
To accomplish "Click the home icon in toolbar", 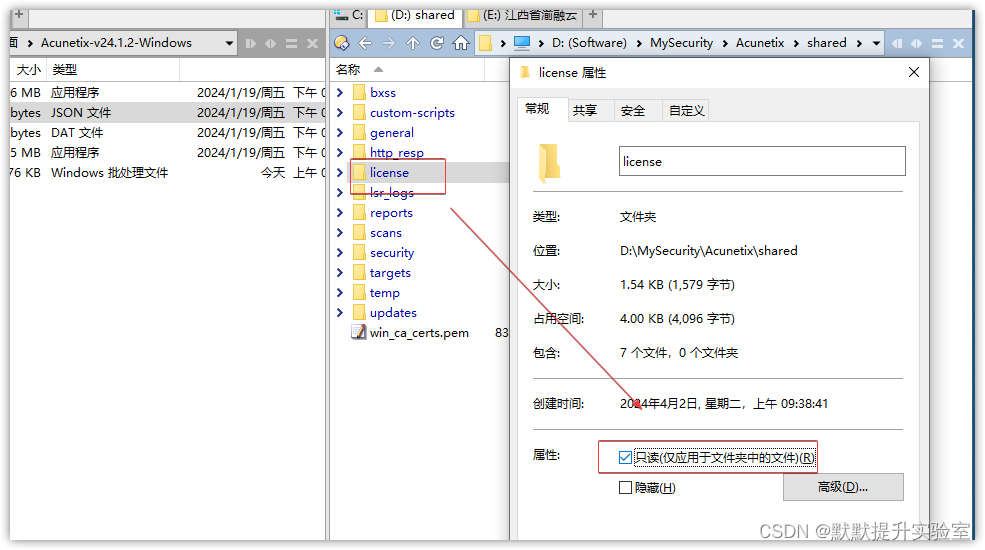I will [461, 43].
